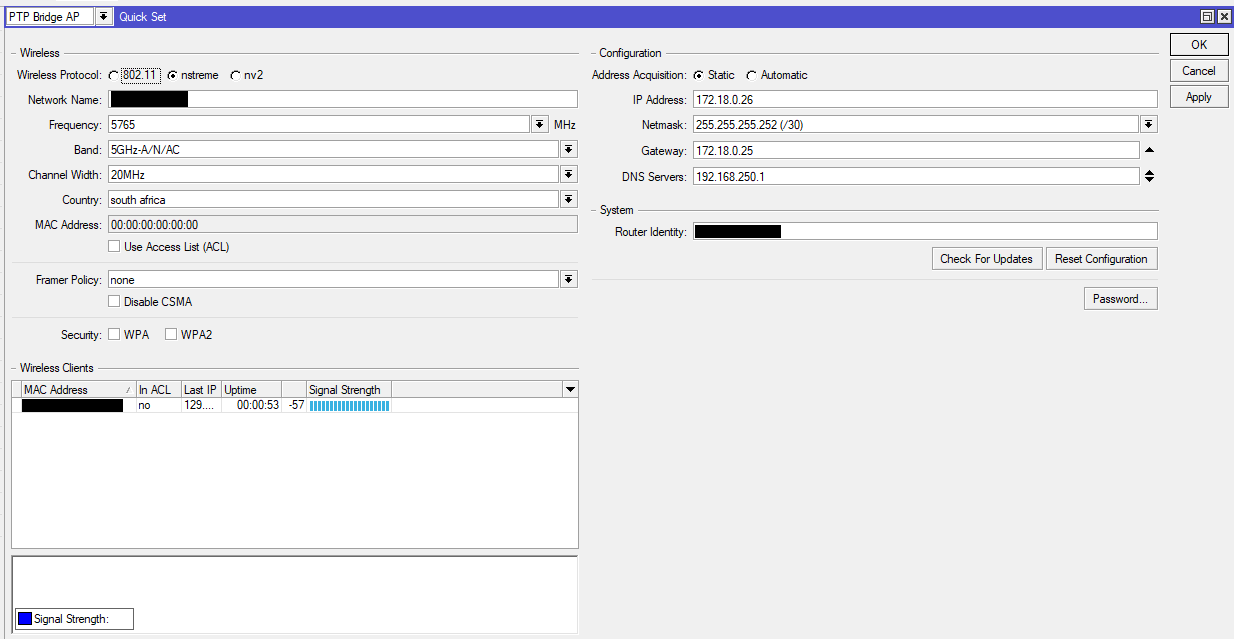Open the Channel Width dropdown arrow
1234x639 pixels.
point(569,174)
